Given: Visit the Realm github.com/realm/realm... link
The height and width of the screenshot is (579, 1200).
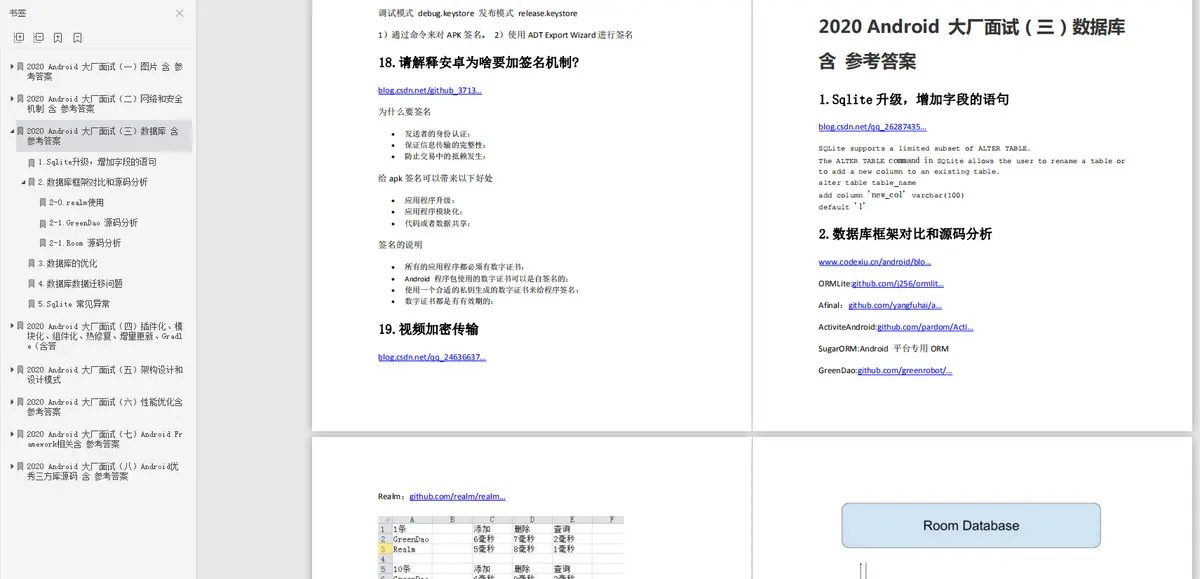Looking at the screenshot, I should [457, 496].
